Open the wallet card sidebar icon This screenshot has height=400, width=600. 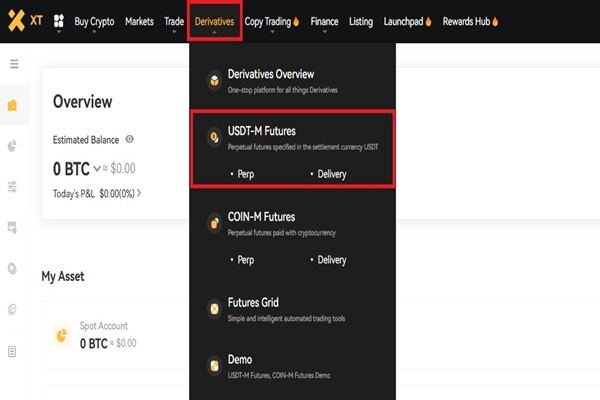[12, 227]
